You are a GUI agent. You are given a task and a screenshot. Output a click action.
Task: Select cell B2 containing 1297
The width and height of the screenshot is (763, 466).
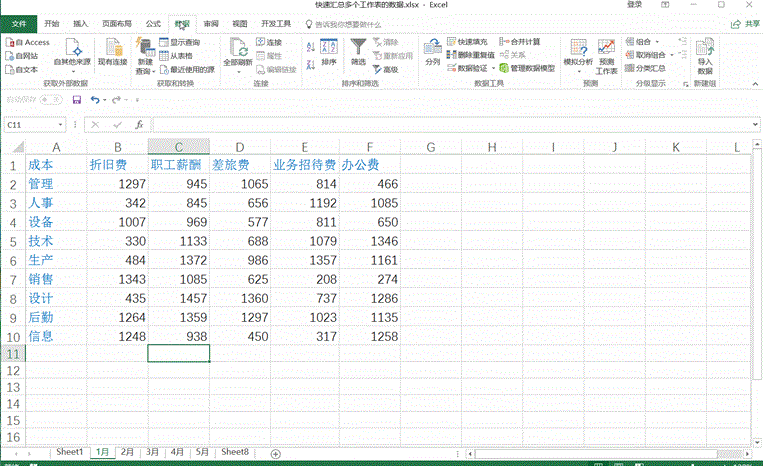[x=117, y=184]
